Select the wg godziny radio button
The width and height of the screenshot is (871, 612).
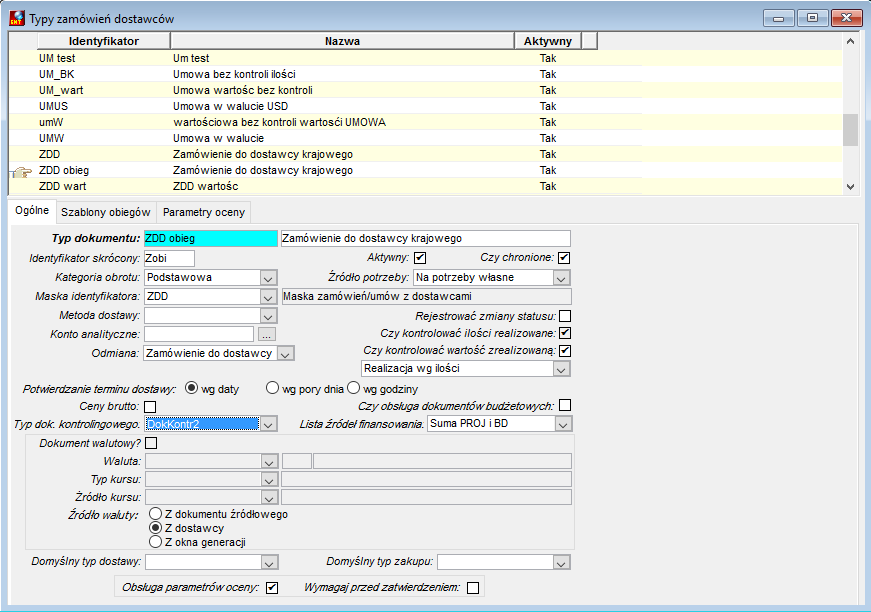point(353,388)
